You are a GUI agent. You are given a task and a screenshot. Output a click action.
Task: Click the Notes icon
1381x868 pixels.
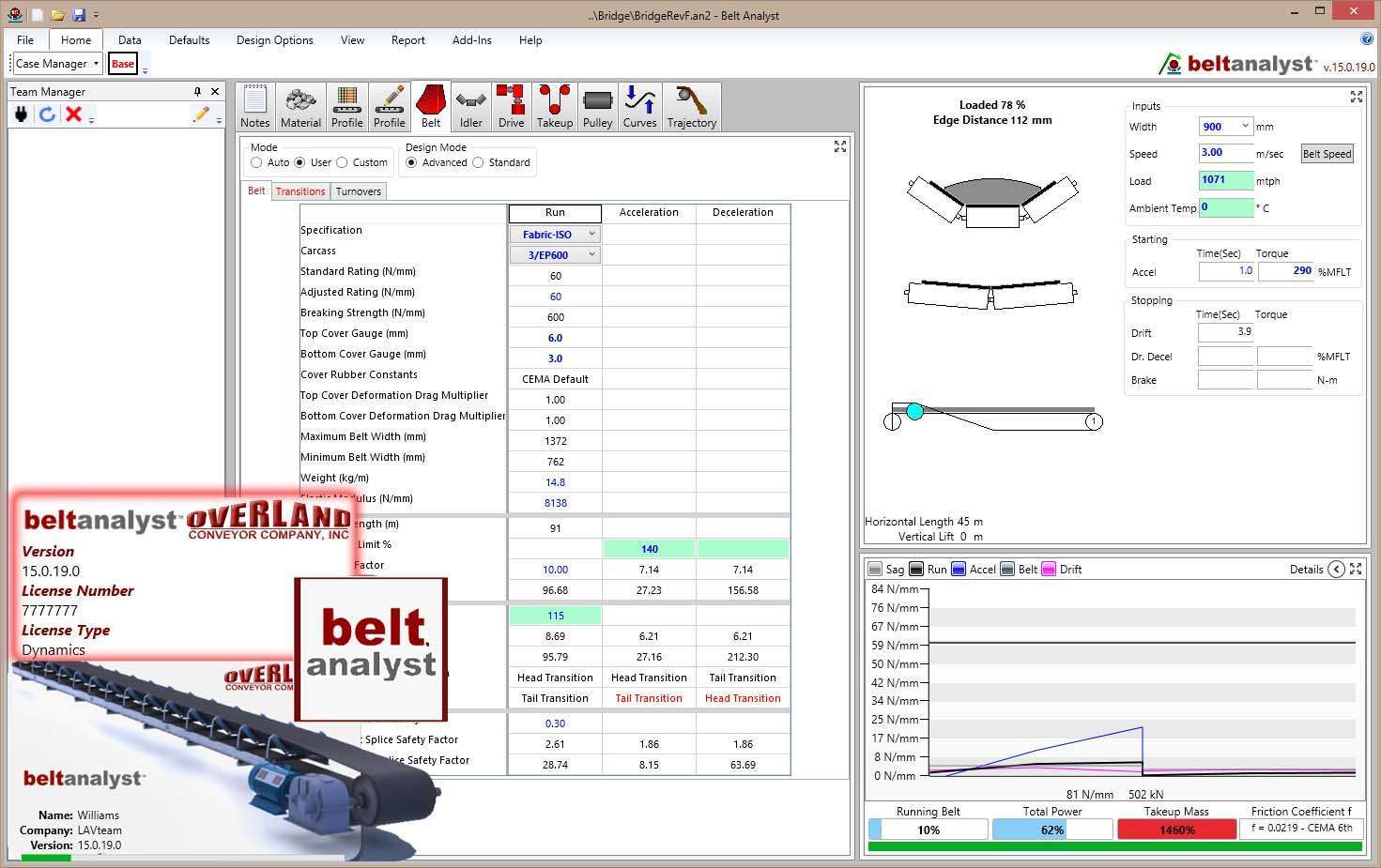(x=254, y=105)
